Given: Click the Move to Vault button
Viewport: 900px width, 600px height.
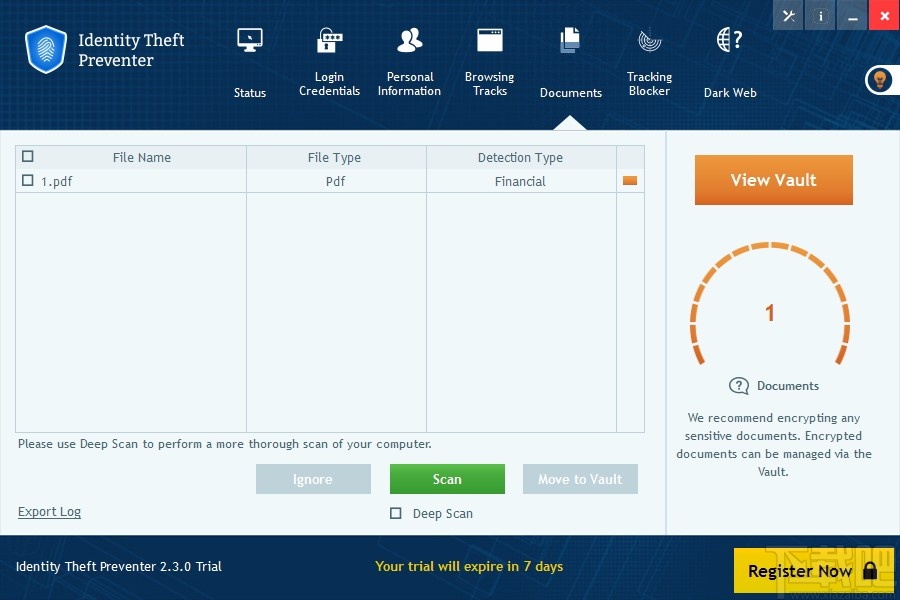Looking at the screenshot, I should [580, 479].
